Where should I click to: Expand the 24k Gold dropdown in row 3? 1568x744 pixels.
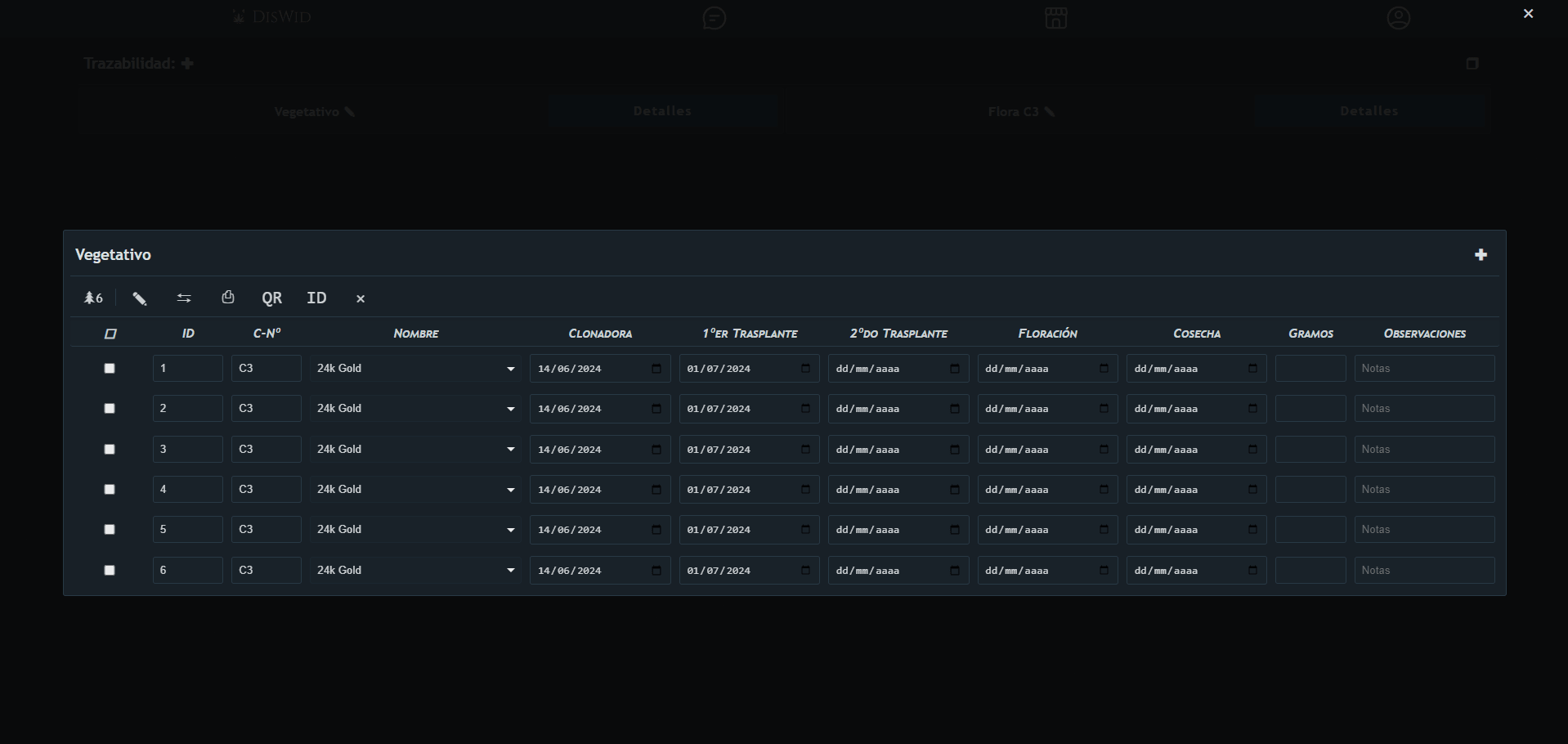(414, 450)
